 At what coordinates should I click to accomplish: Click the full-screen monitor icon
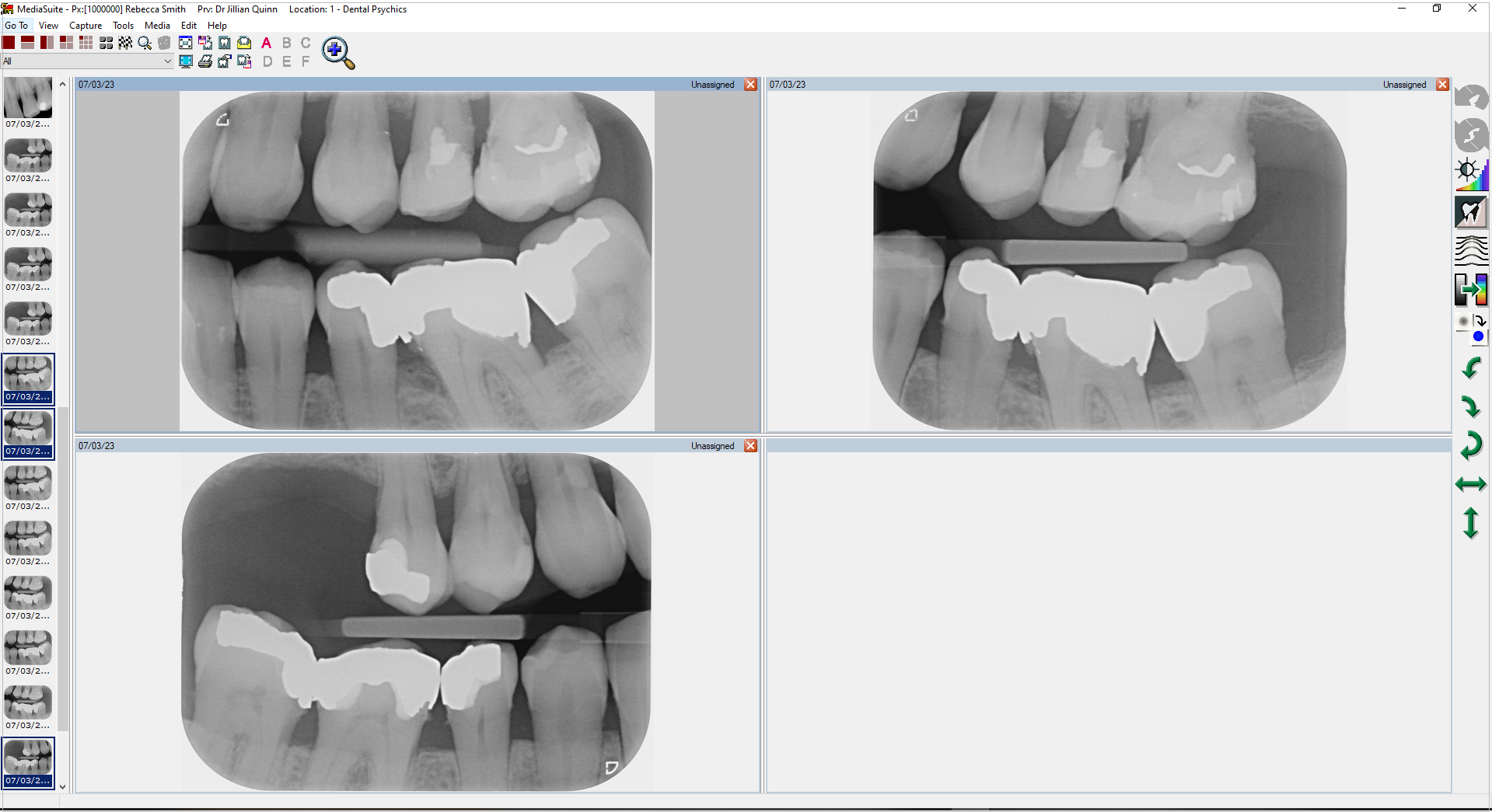[186, 61]
